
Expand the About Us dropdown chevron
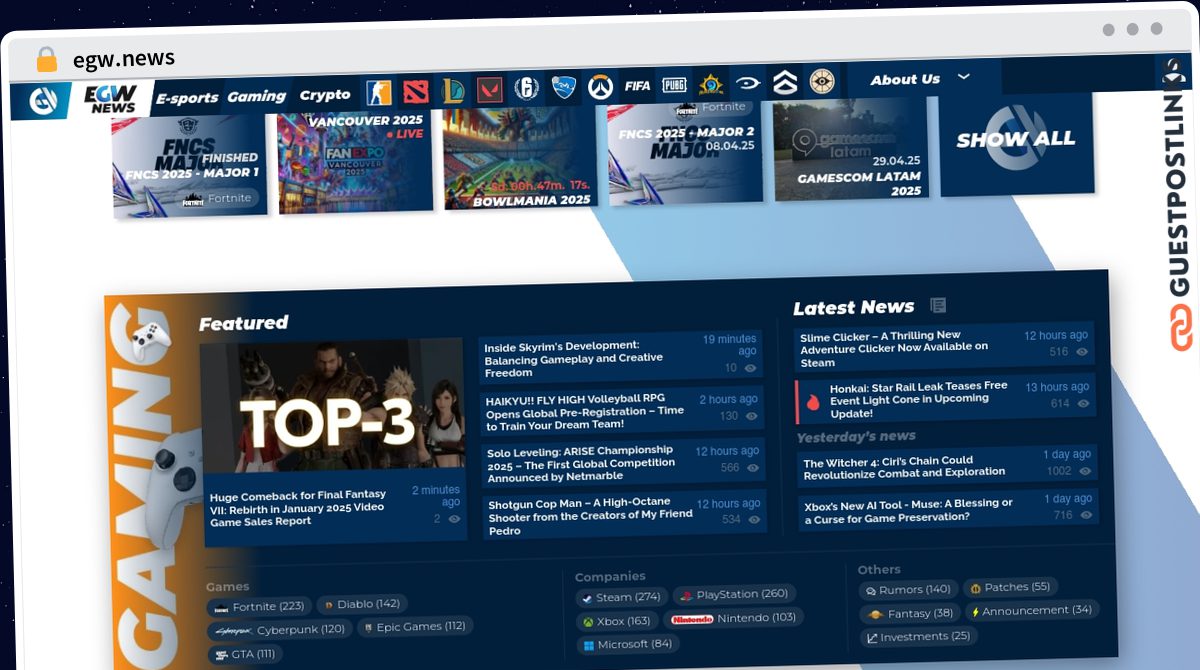coord(963,77)
